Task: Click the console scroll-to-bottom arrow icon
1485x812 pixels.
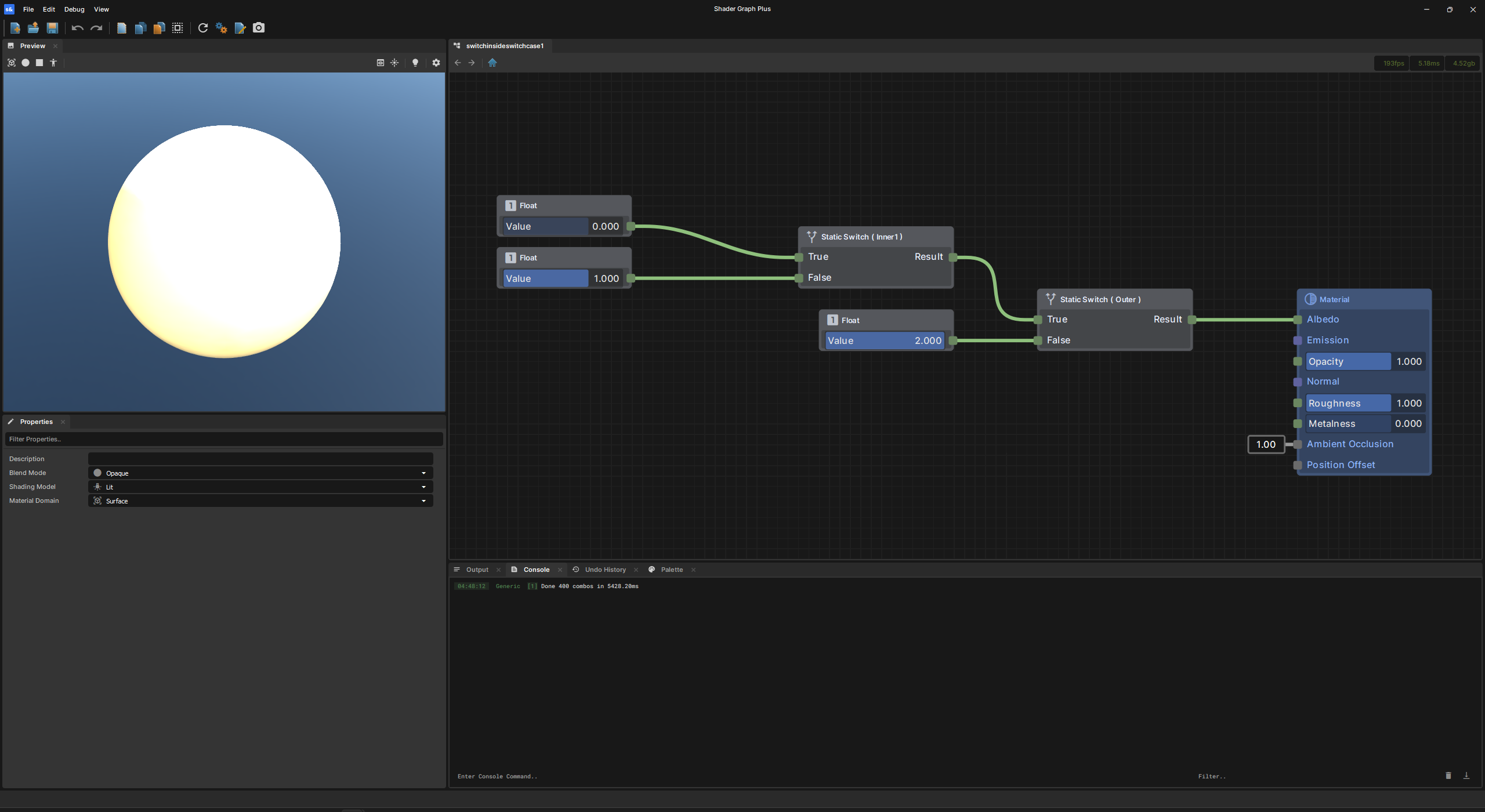Action: pyautogui.click(x=1466, y=775)
